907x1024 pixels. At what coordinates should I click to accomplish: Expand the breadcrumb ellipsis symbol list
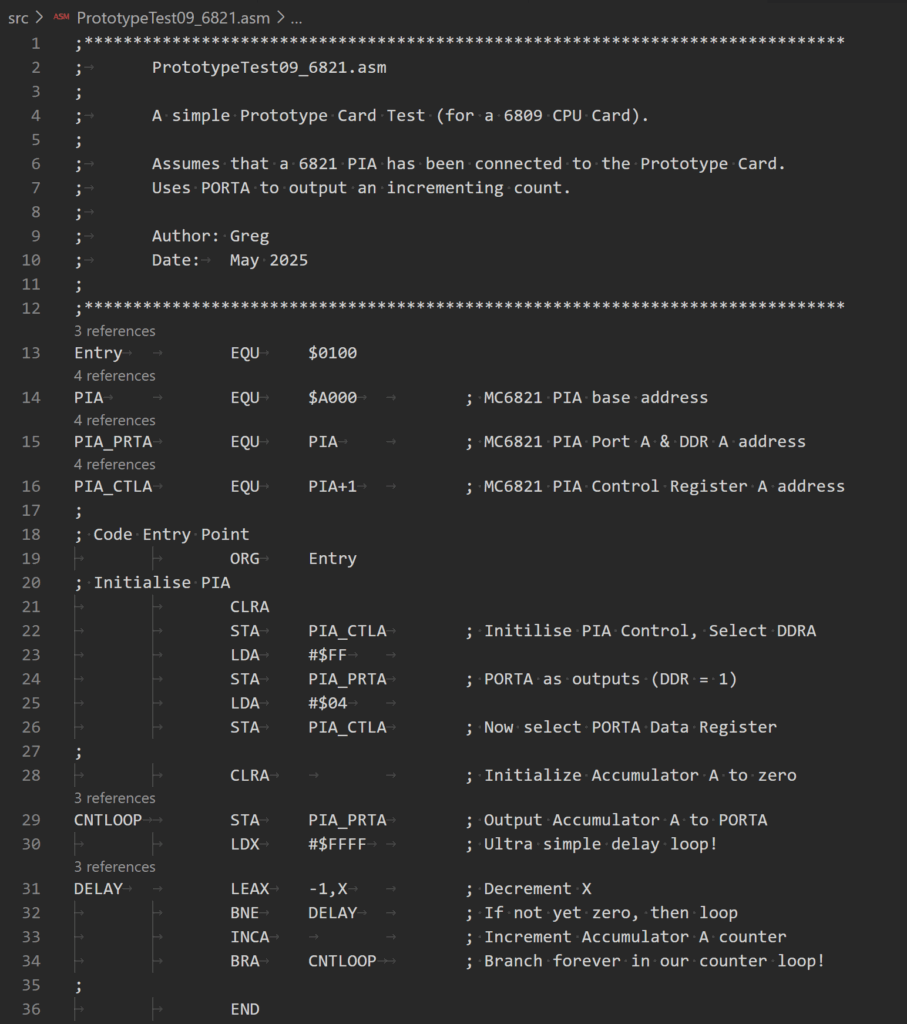(296, 18)
